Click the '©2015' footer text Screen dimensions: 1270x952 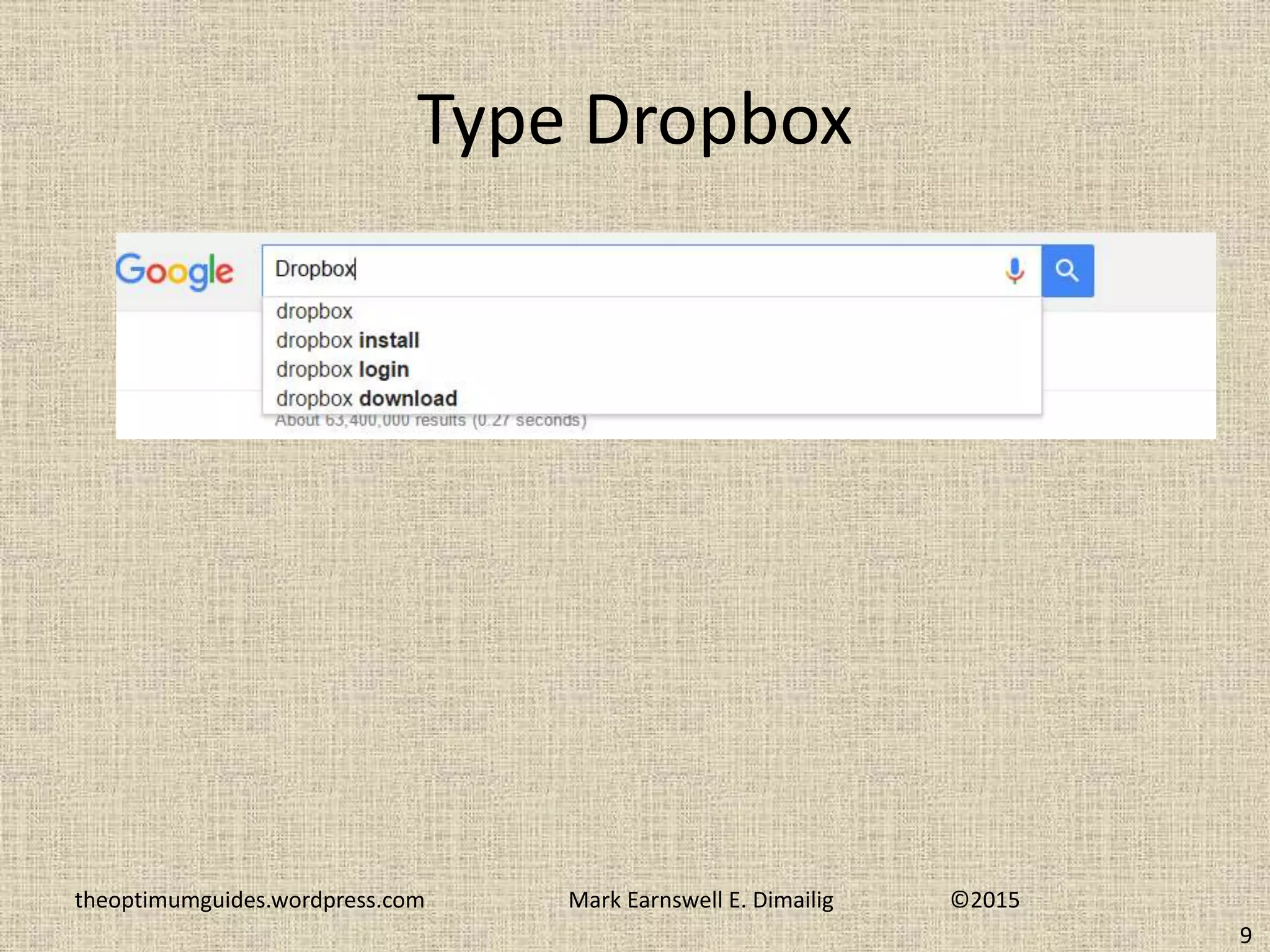point(985,900)
